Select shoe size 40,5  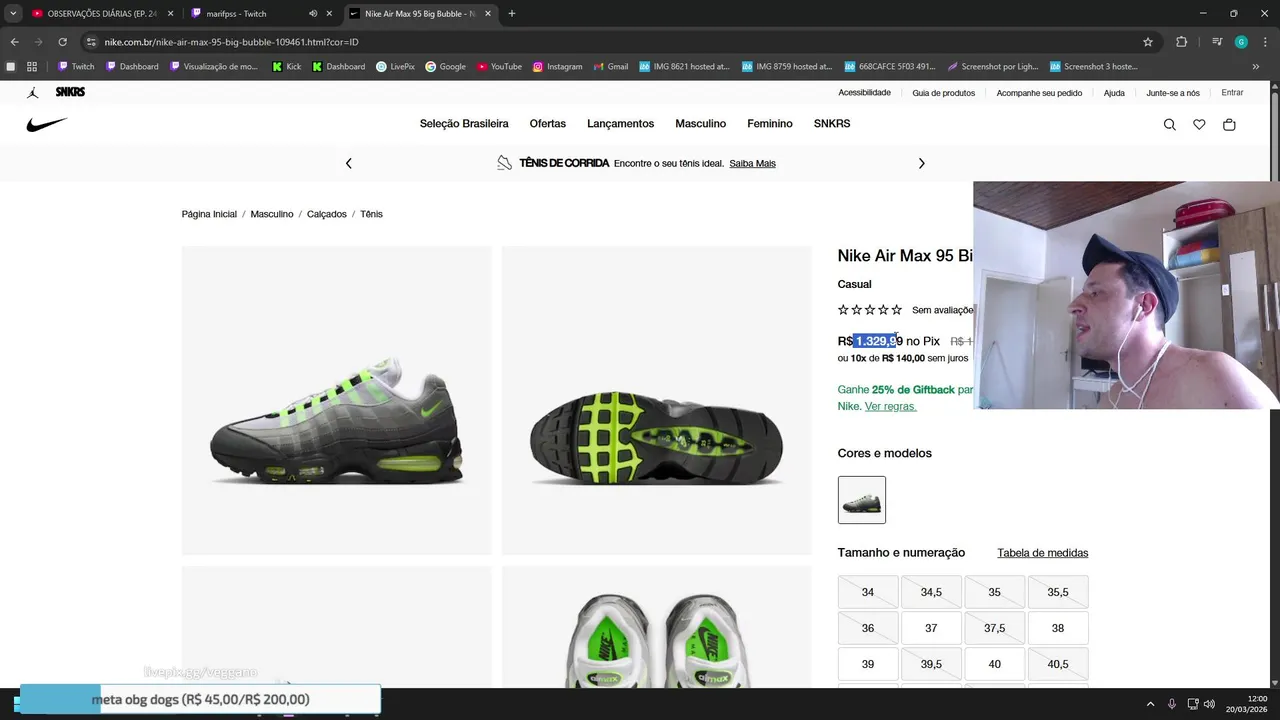(1058, 664)
